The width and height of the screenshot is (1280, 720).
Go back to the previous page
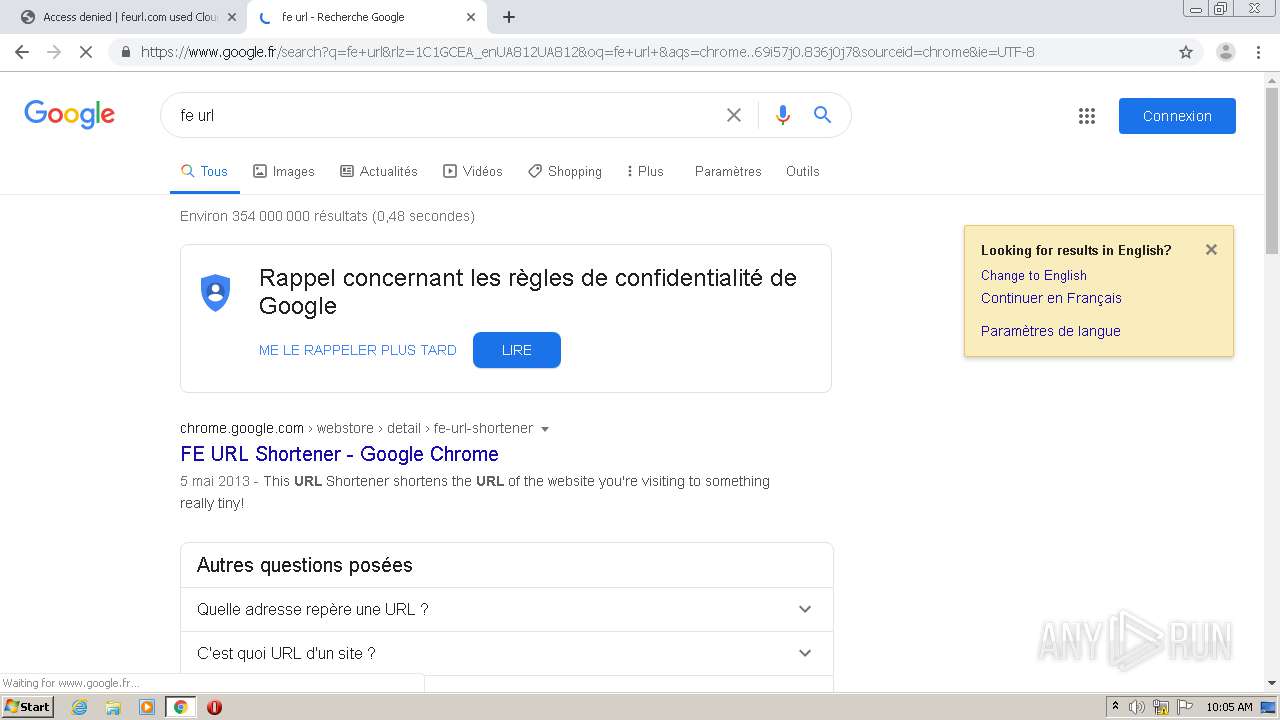point(22,52)
